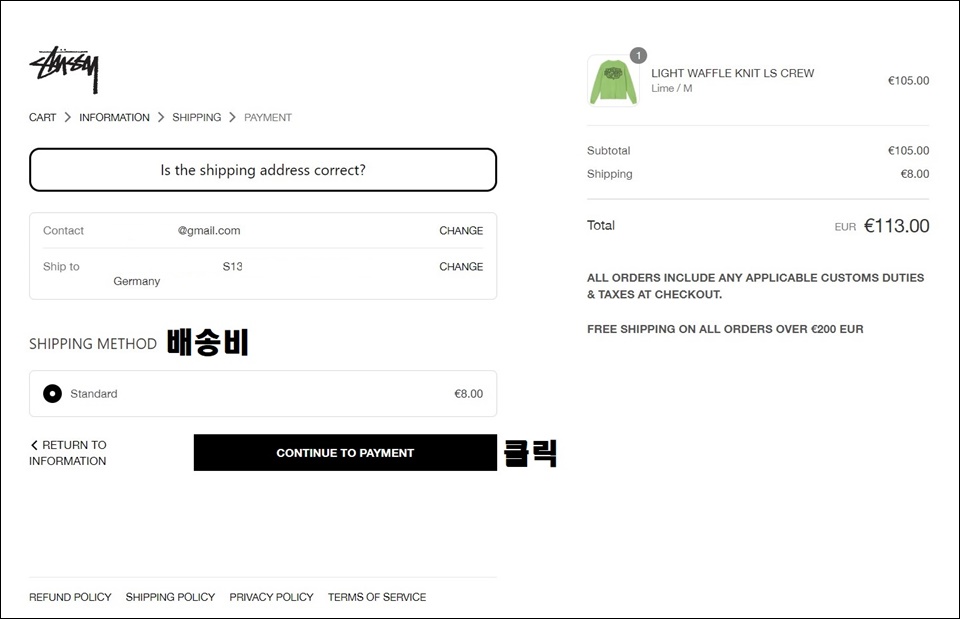This screenshot has width=960, height=619.
Task: Click LIGHT WAFFLE KNIT LS CREW title
Action: click(x=732, y=73)
